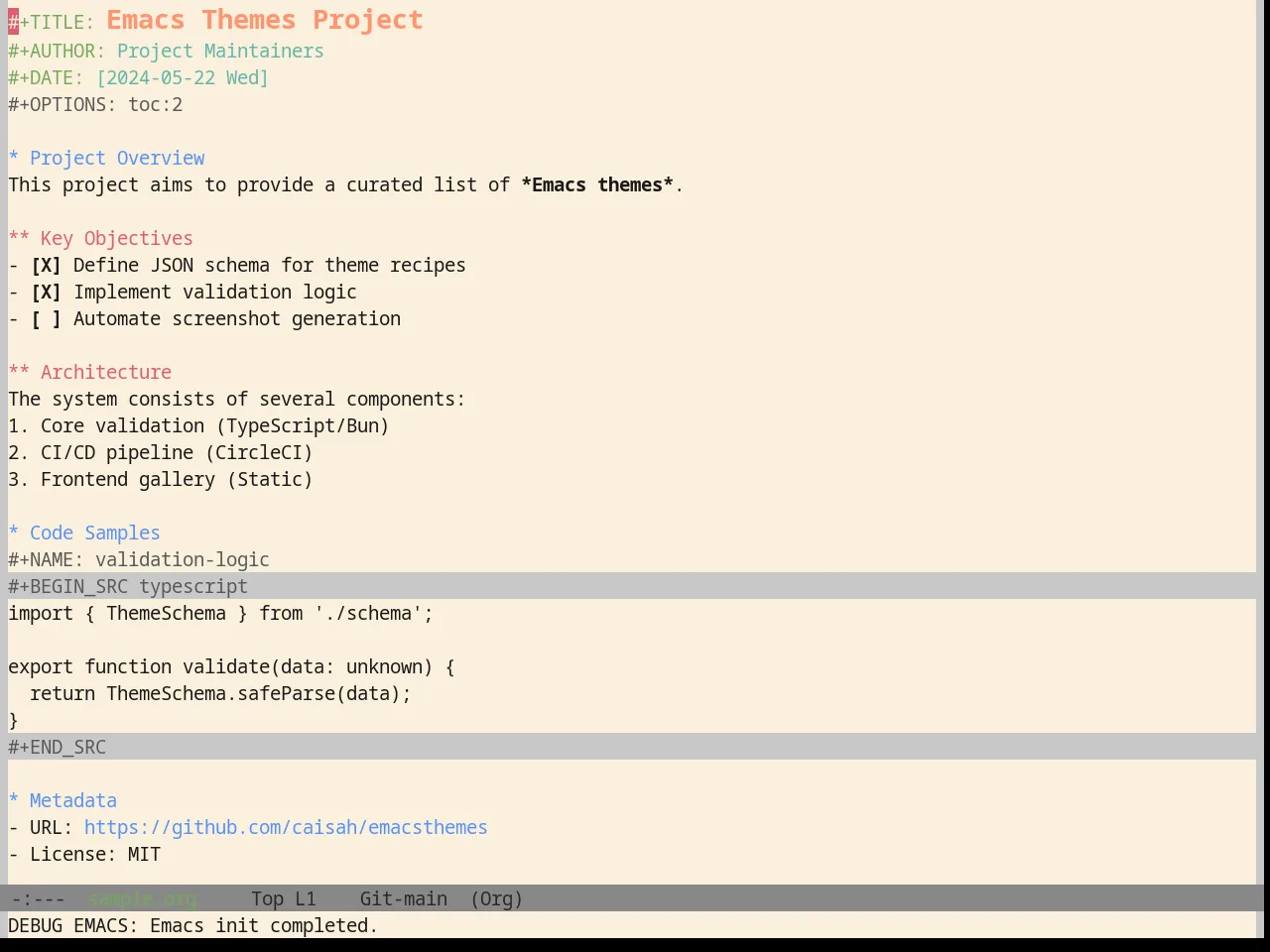Click the return ThemeSchema.safeParse(data); line
This screenshot has width=1270, height=952.
click(x=220, y=694)
